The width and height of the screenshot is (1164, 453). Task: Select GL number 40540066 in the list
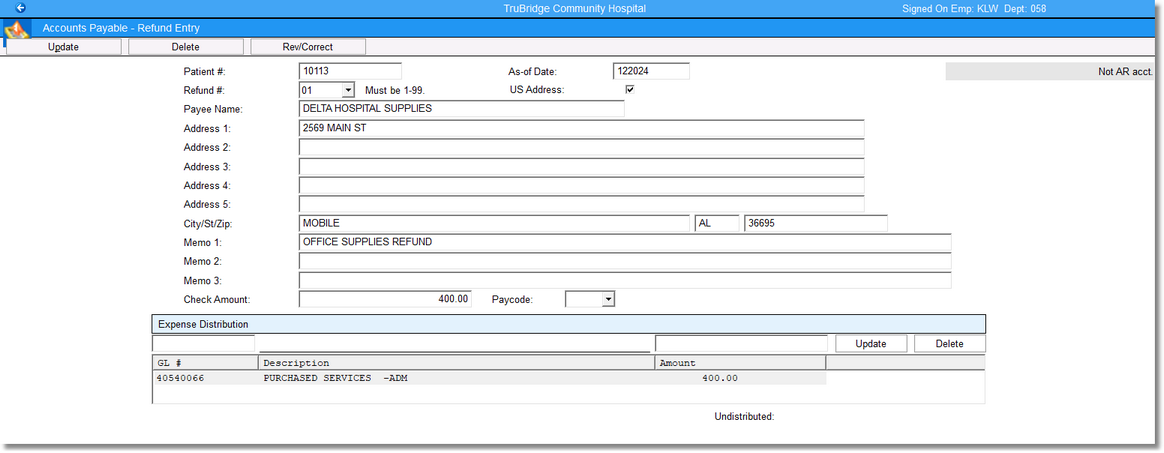(180, 379)
